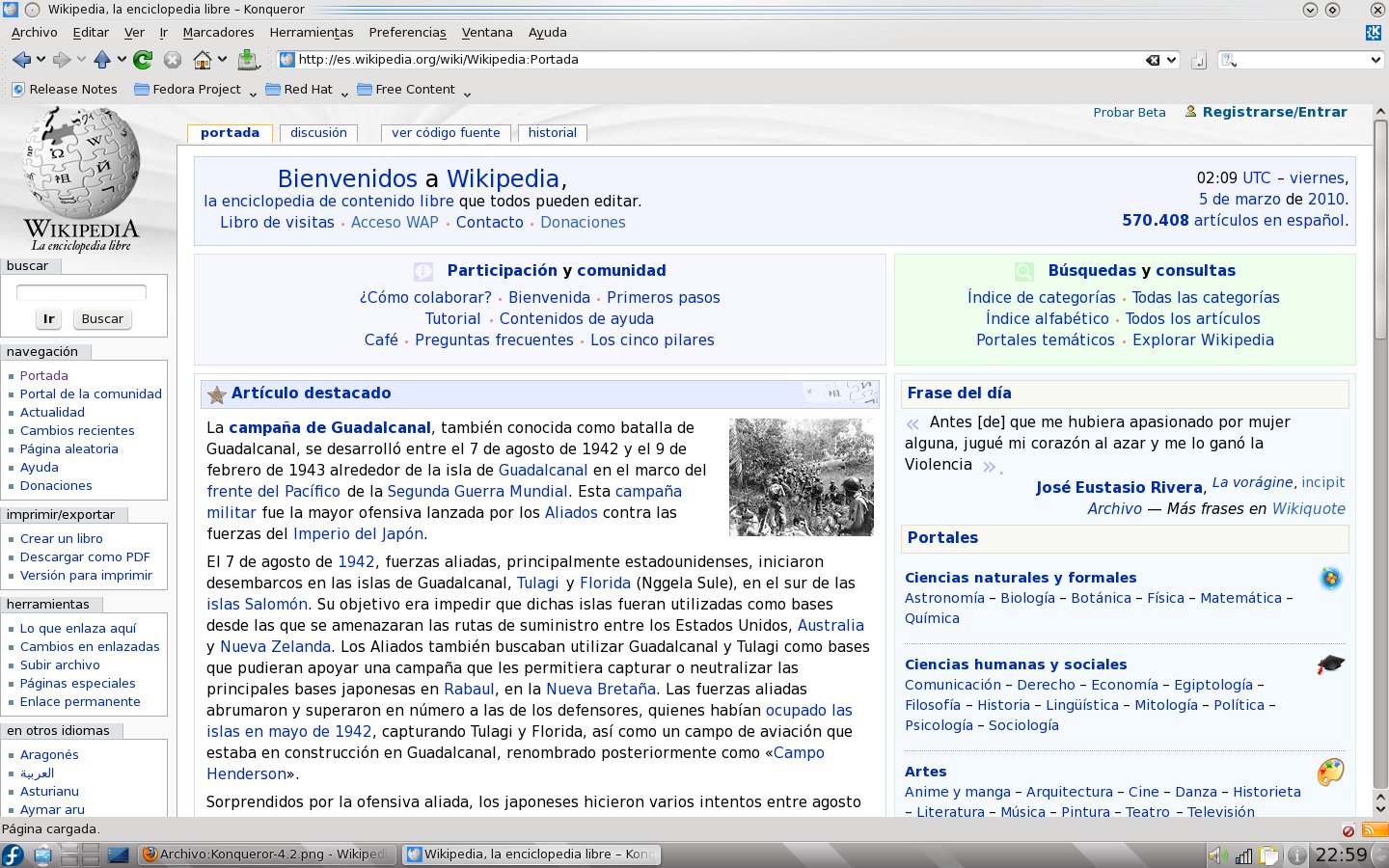The image size is (1389, 868).
Task: Expand the back button history dropdown
Action: pyautogui.click(x=41, y=60)
